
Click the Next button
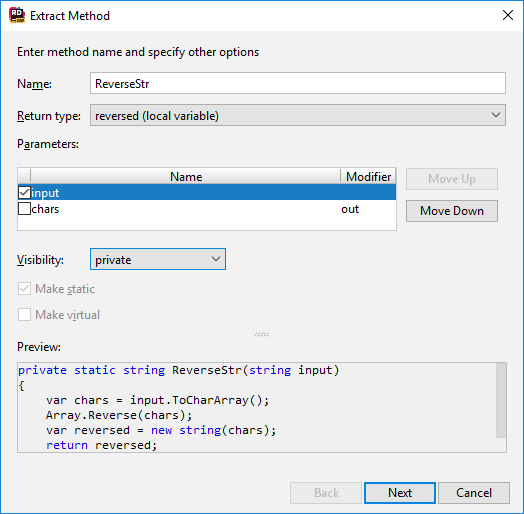(400, 493)
